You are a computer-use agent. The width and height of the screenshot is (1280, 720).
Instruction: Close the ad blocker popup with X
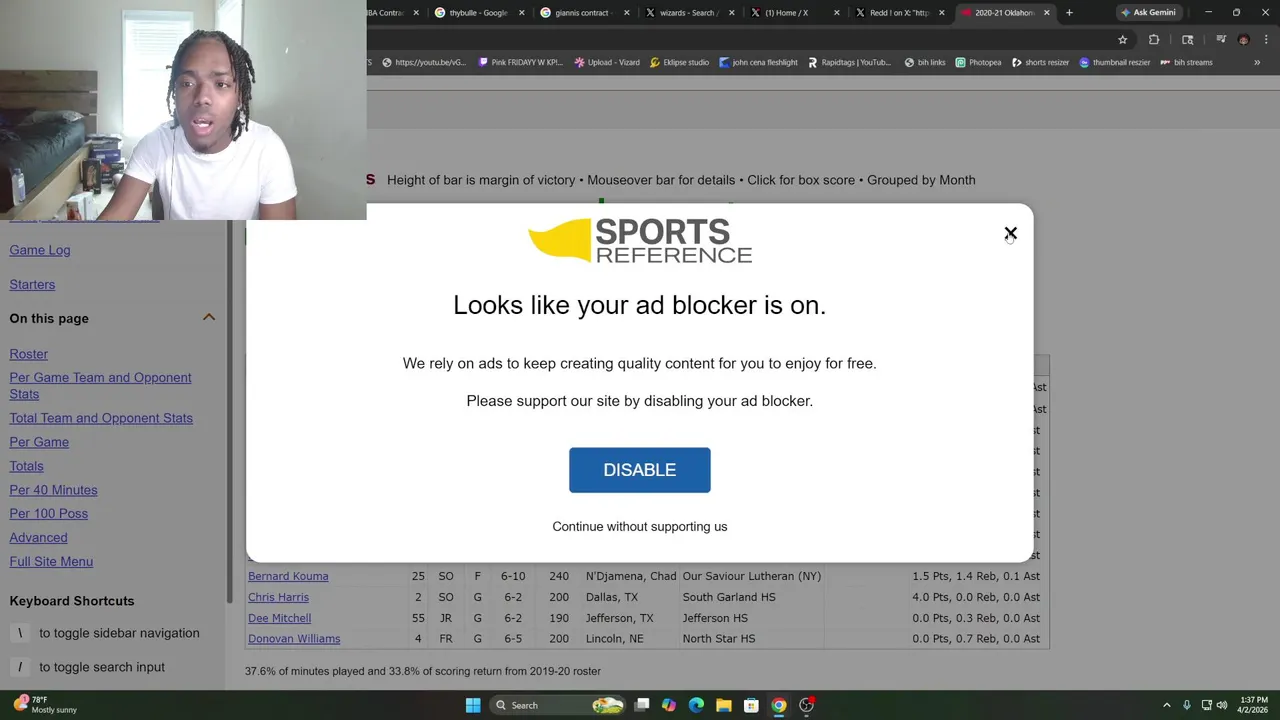click(1010, 233)
